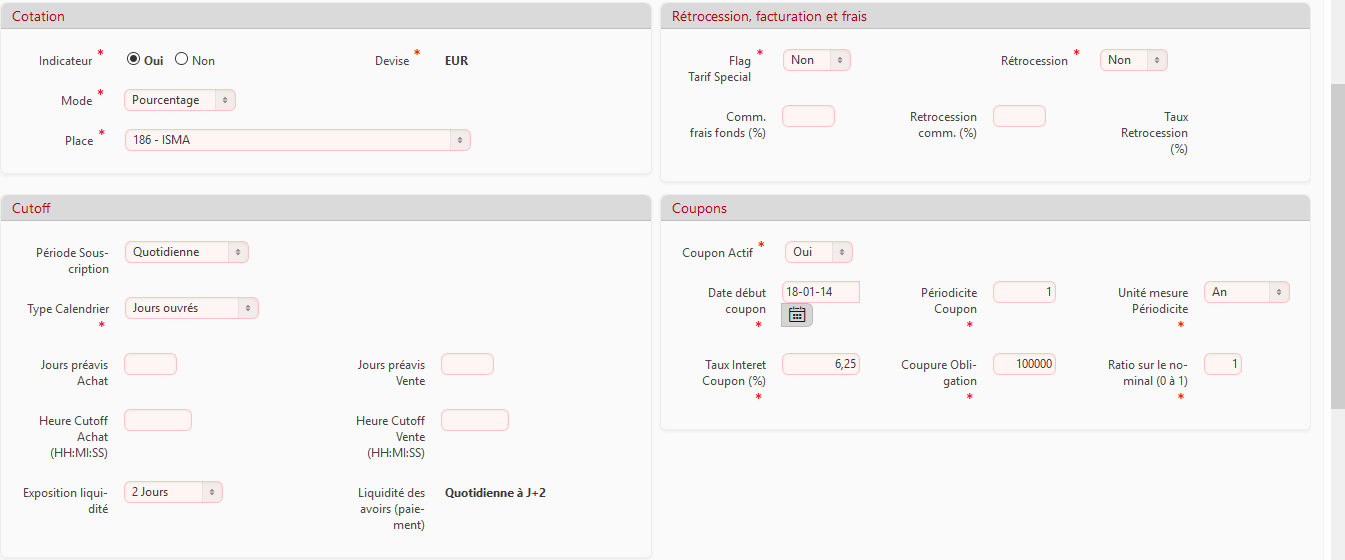Open the Flag Tarif Special dropdown
Screen dimensions: 1345x560
816,60
